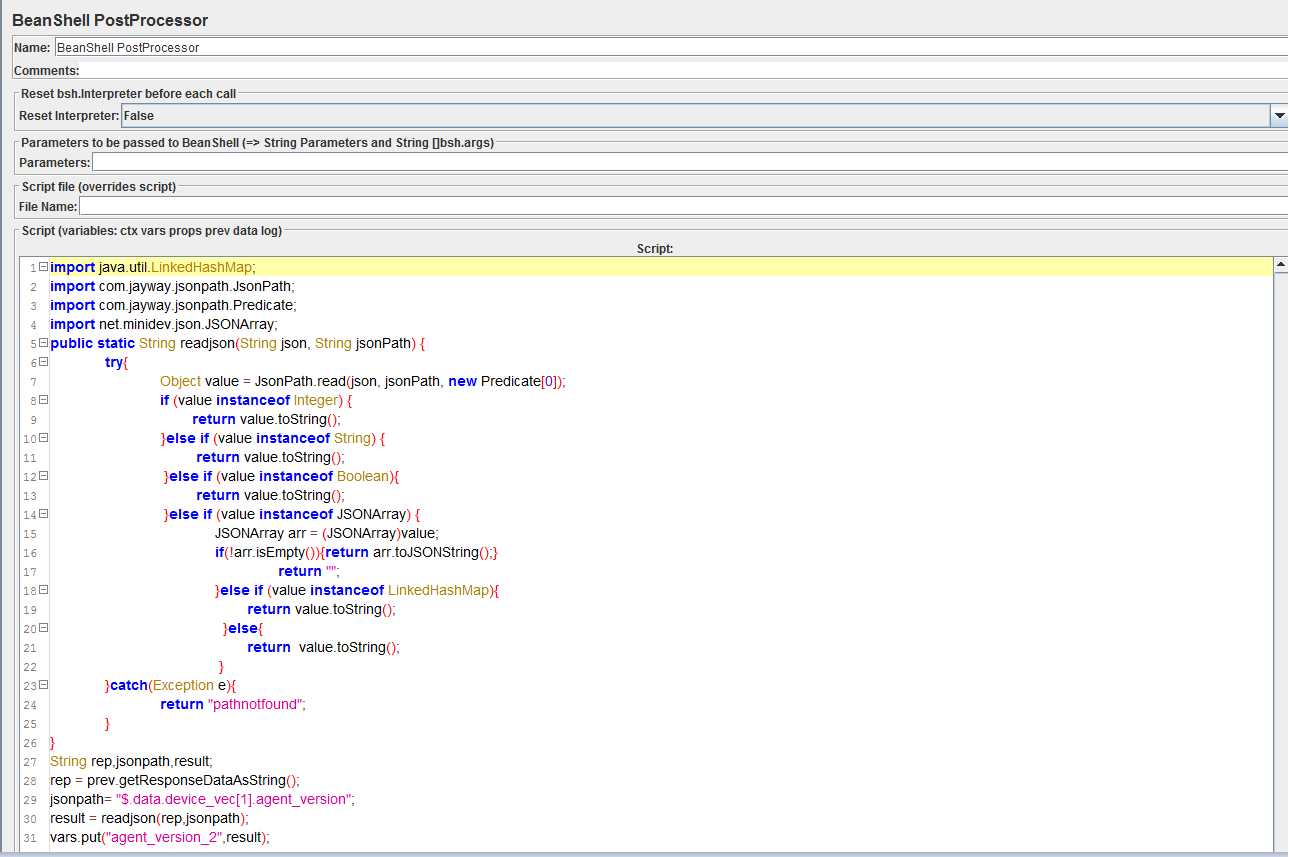Collapse the readjson method at line 5
This screenshot has height=857, width=1289.
[x=43, y=343]
